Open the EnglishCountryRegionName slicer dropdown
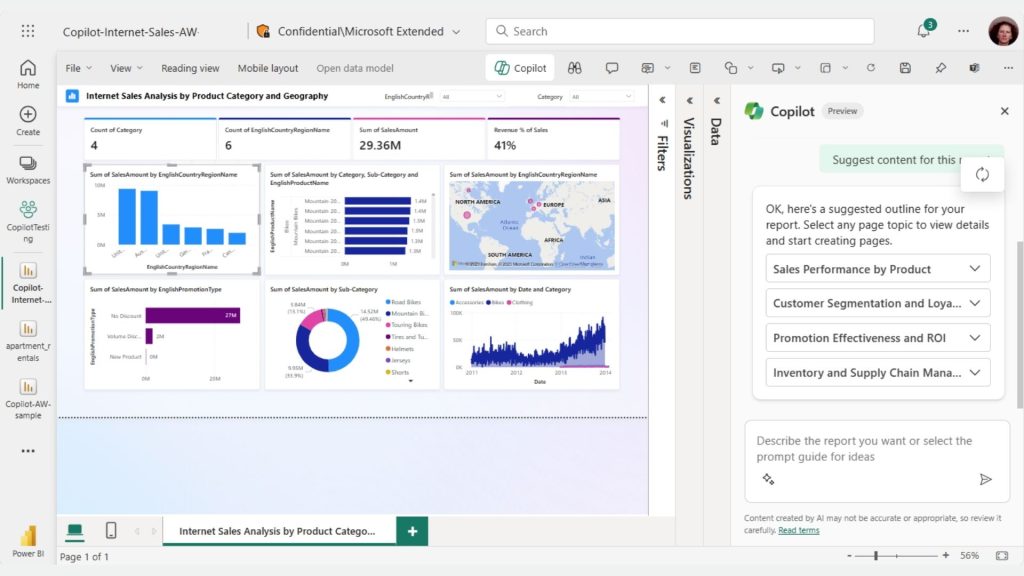 [x=472, y=97]
